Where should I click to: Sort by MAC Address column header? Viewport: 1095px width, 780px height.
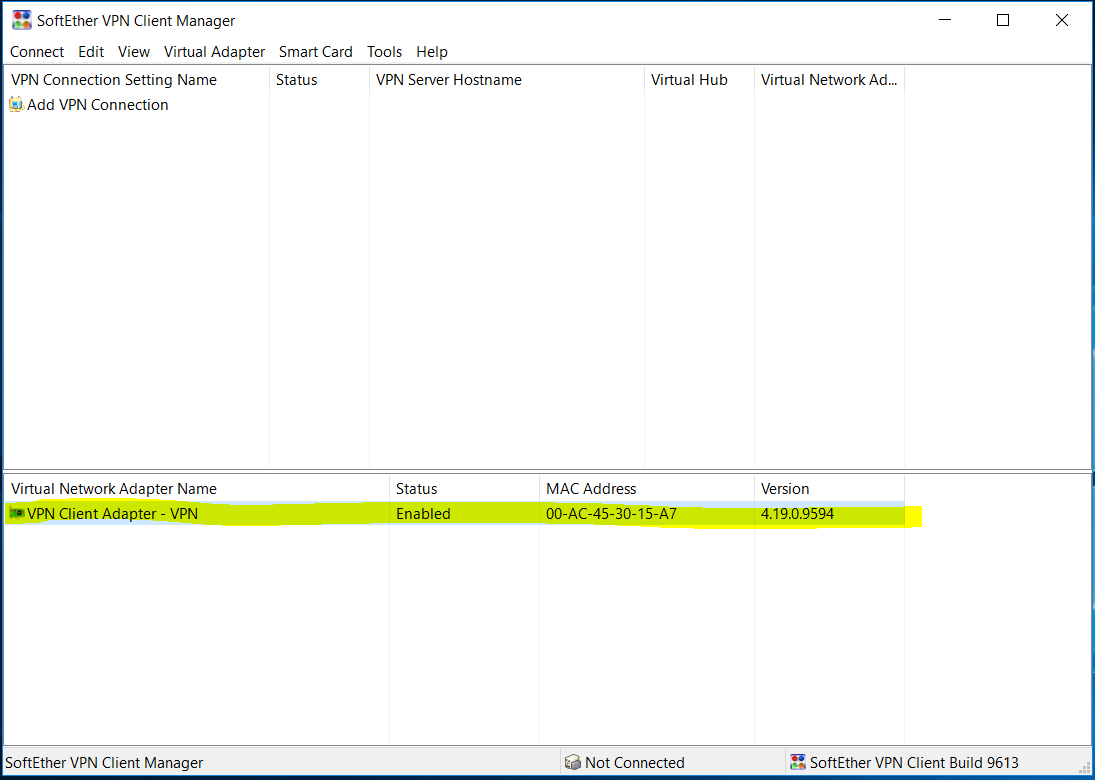tap(647, 489)
